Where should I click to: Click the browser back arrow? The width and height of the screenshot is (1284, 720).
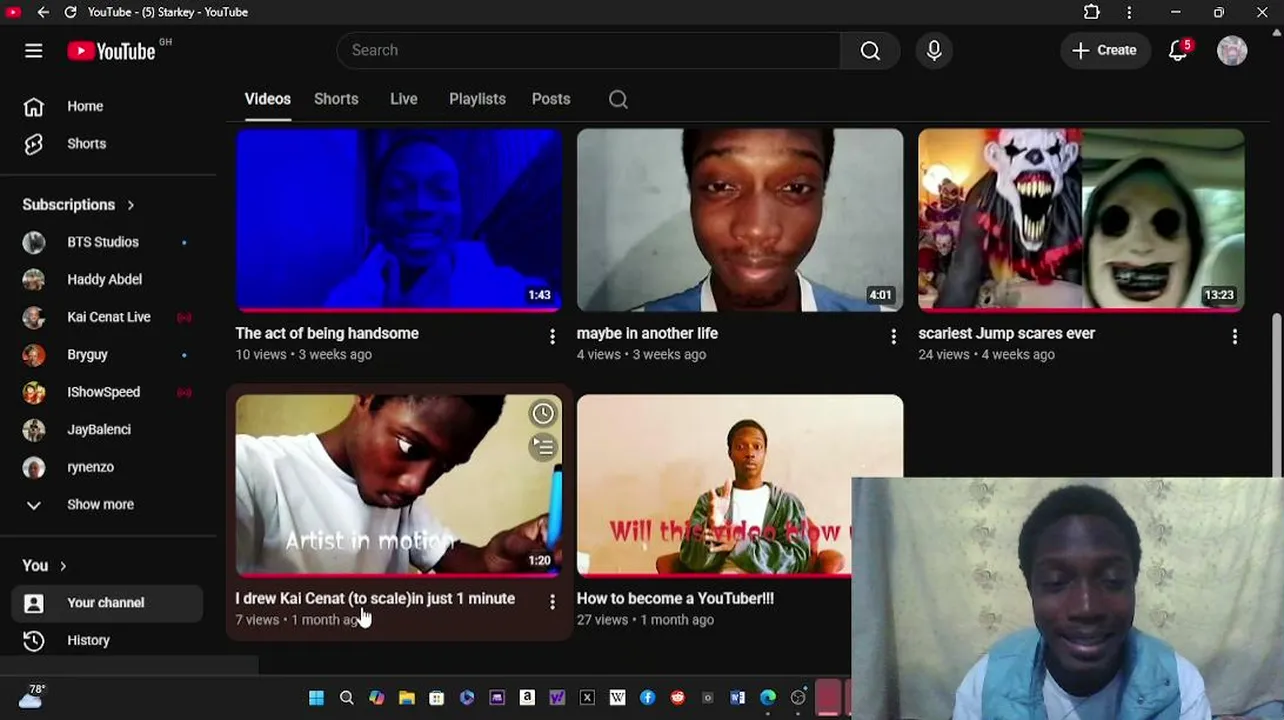[43, 12]
